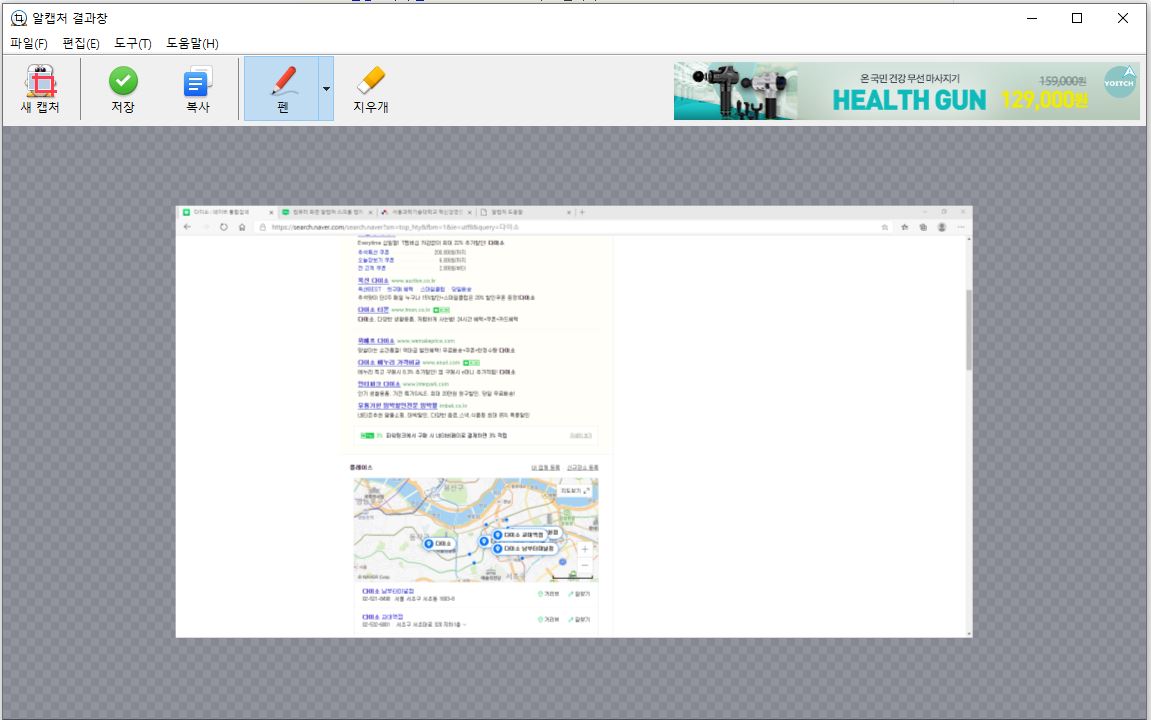Image resolution: width=1151 pixels, height=720 pixels.
Task: Click the HEALTH GUN advertisement banner
Action: [907, 91]
